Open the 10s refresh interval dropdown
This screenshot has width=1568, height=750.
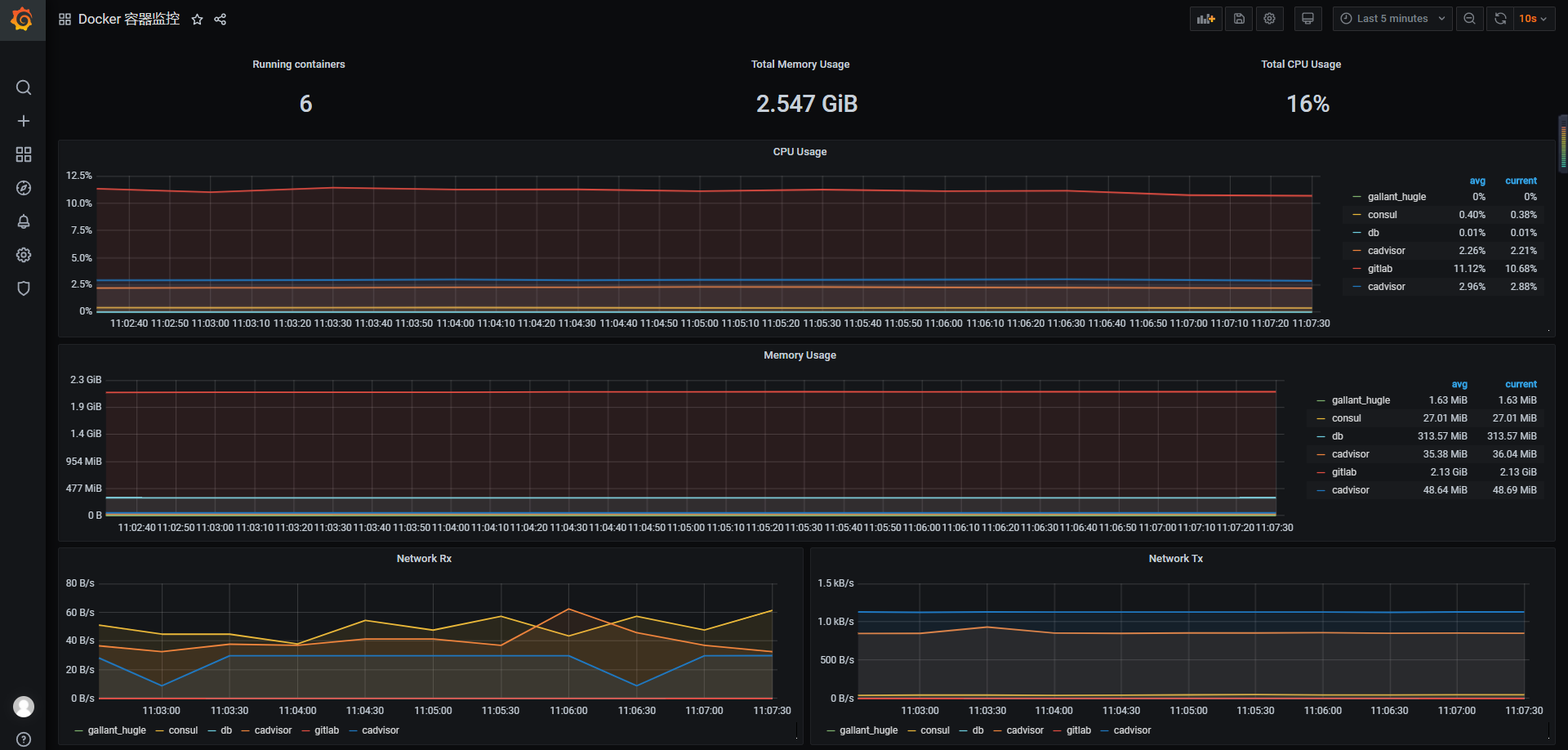click(1534, 18)
